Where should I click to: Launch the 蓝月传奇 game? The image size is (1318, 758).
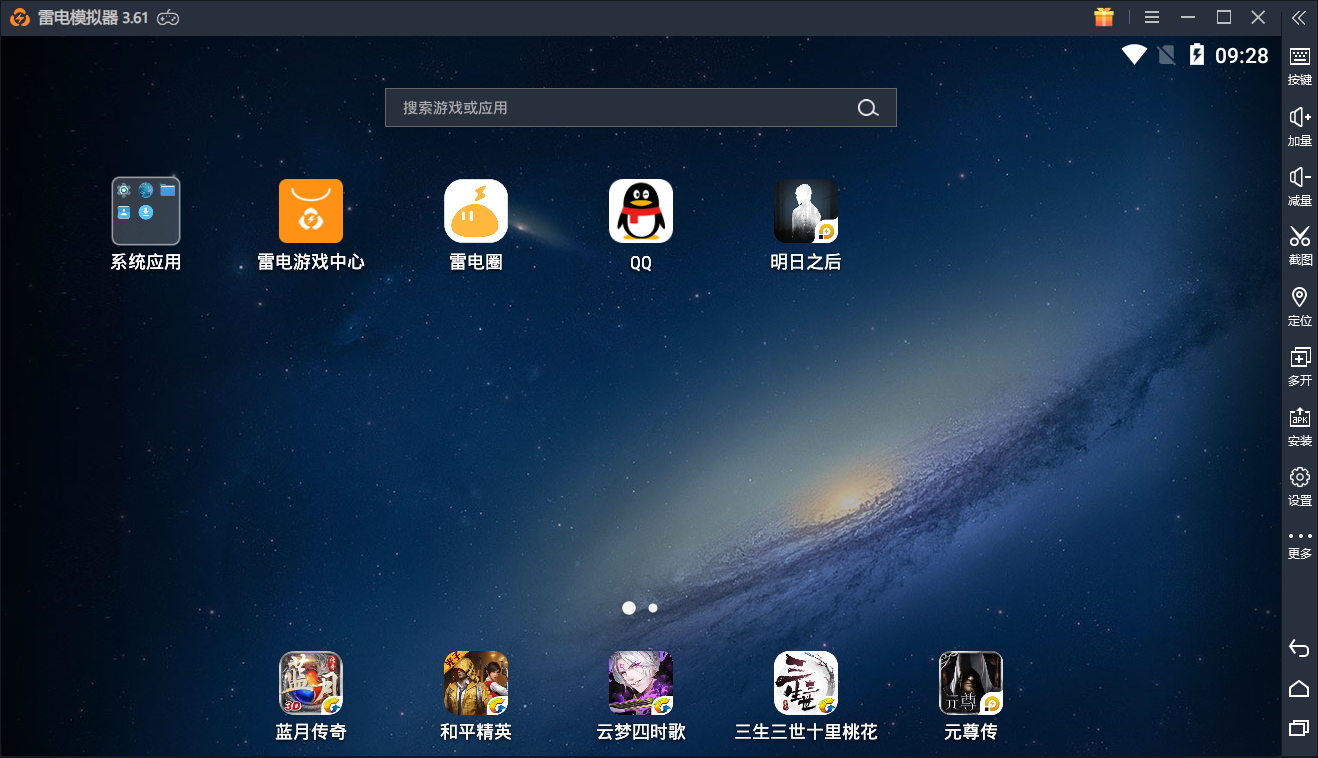point(311,683)
